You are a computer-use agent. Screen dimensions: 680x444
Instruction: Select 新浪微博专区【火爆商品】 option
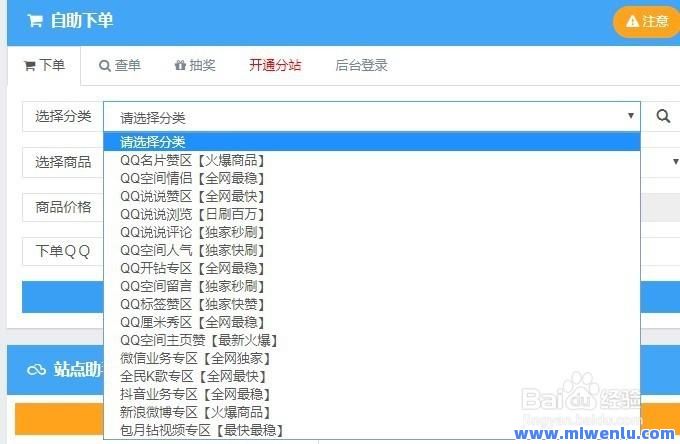point(372,412)
